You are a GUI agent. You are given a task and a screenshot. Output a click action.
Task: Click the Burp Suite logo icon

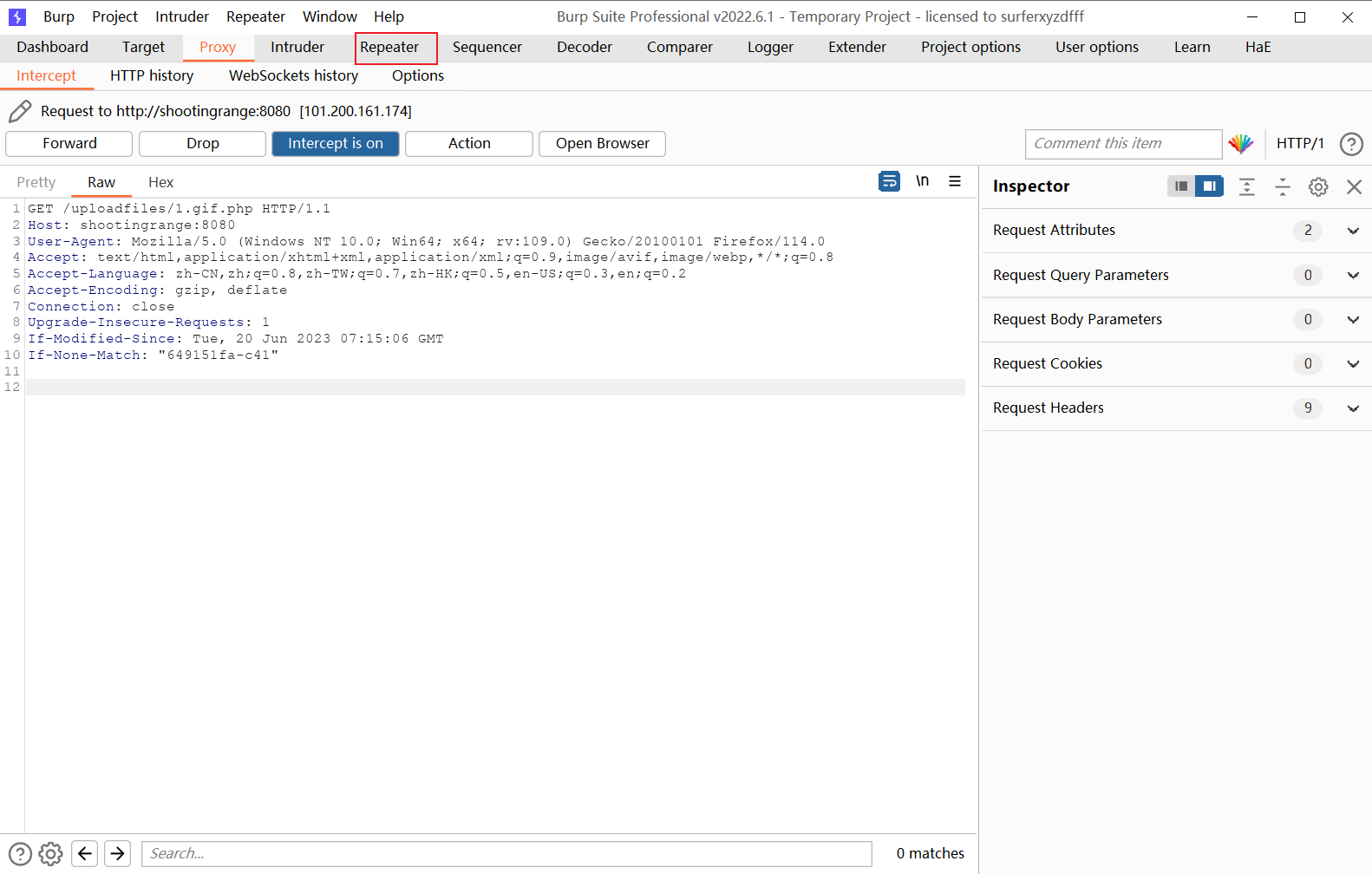[x=17, y=16]
